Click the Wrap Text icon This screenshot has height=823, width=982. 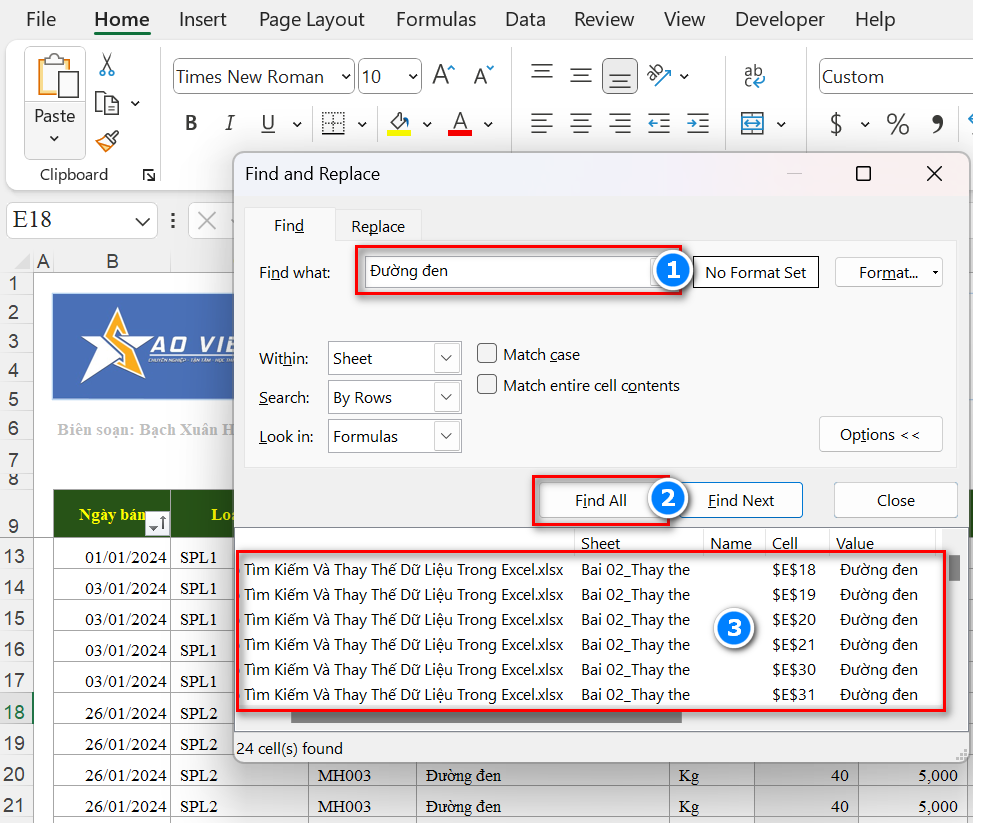coord(754,76)
